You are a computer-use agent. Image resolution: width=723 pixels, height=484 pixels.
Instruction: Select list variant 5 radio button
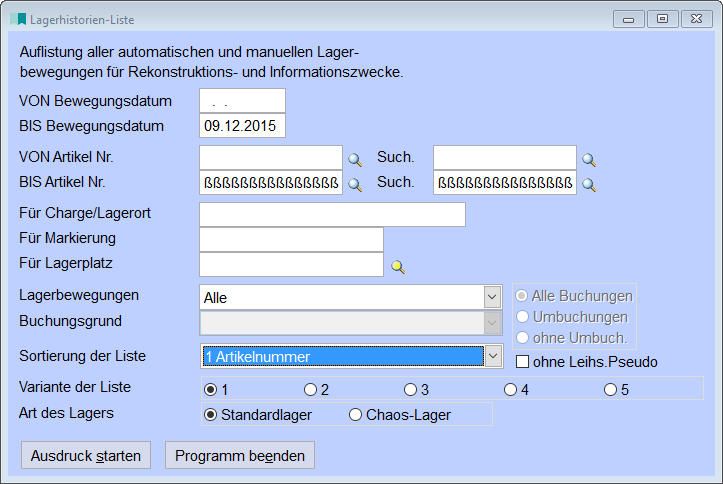point(610,389)
